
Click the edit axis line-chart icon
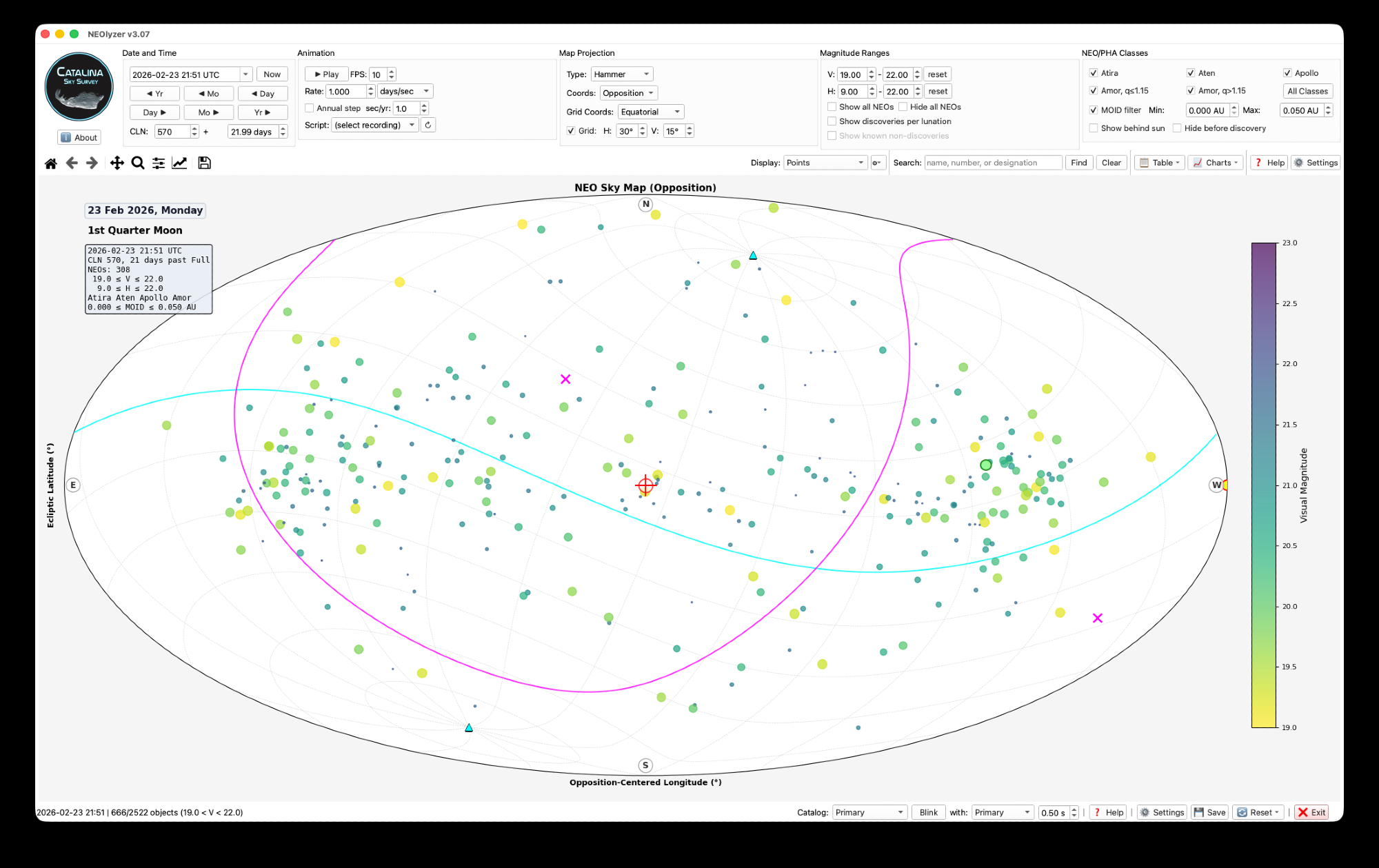coord(179,163)
